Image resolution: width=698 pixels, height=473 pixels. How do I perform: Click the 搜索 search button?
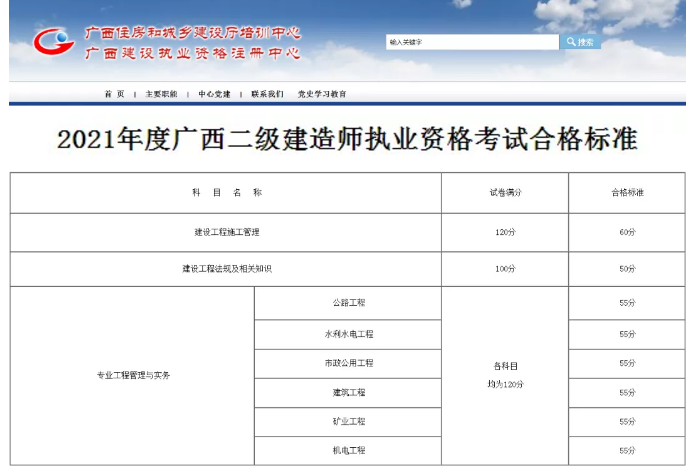click(581, 42)
